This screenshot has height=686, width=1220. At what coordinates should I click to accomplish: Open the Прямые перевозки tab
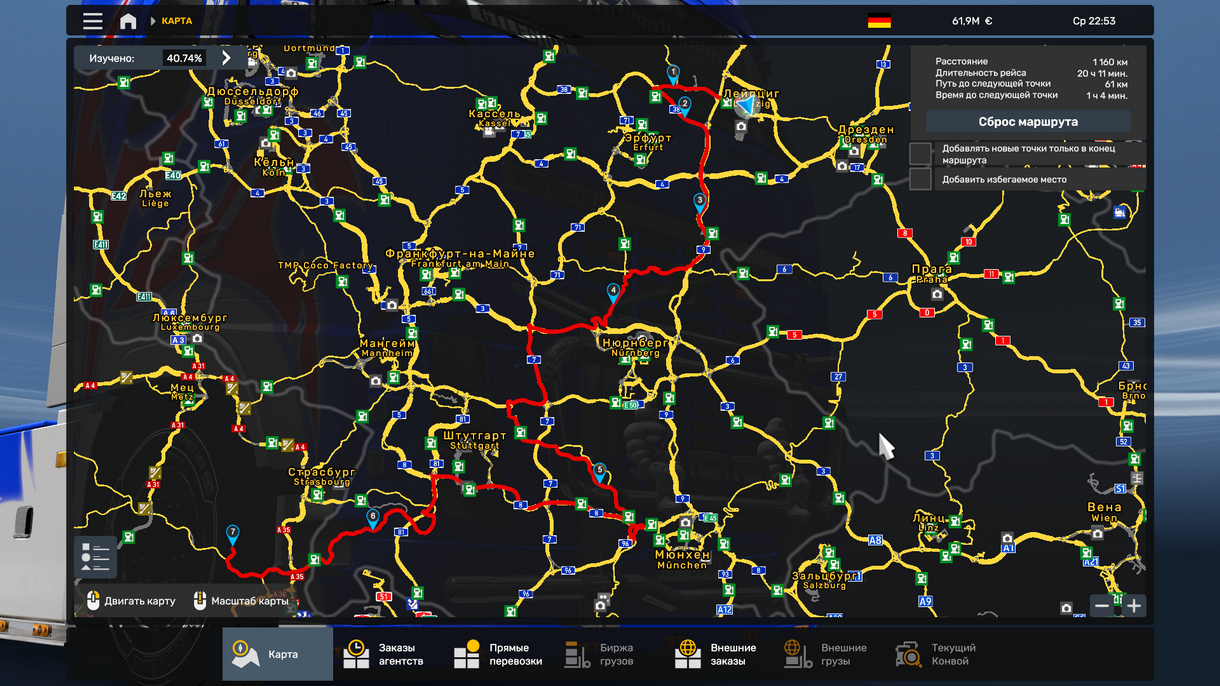click(498, 654)
